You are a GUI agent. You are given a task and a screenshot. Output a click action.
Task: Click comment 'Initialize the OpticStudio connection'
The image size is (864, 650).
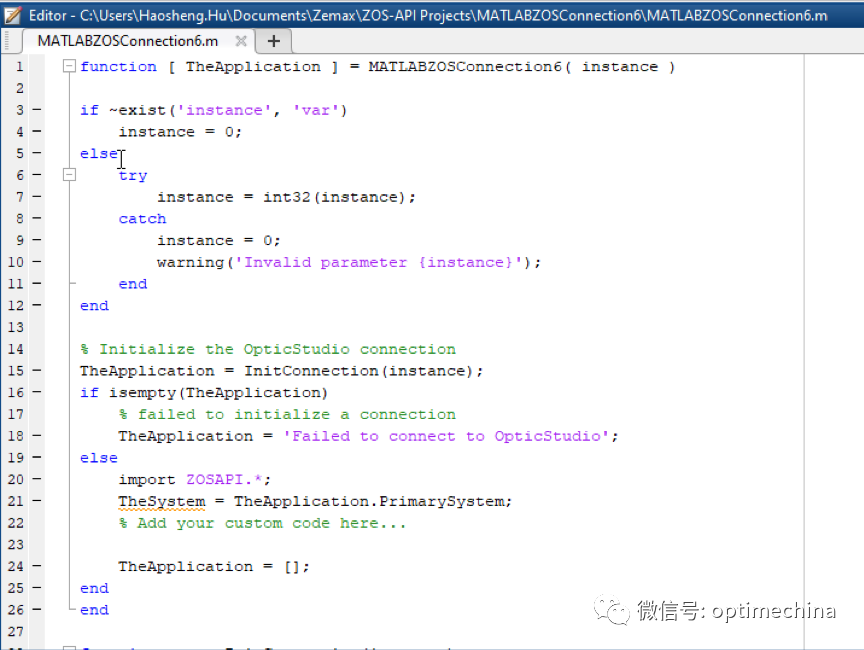(277, 349)
